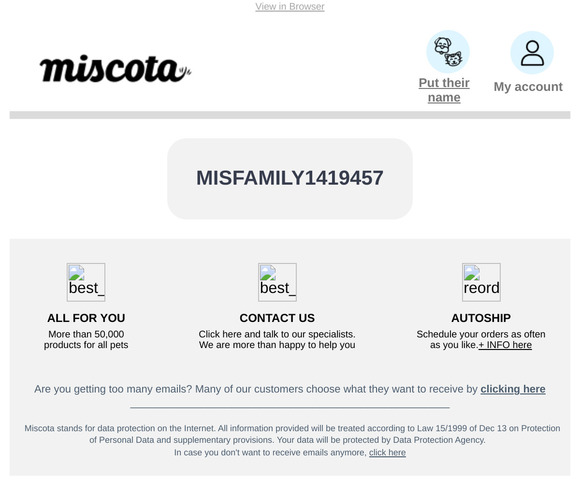Click Schedule your orders as often text

coord(481,334)
